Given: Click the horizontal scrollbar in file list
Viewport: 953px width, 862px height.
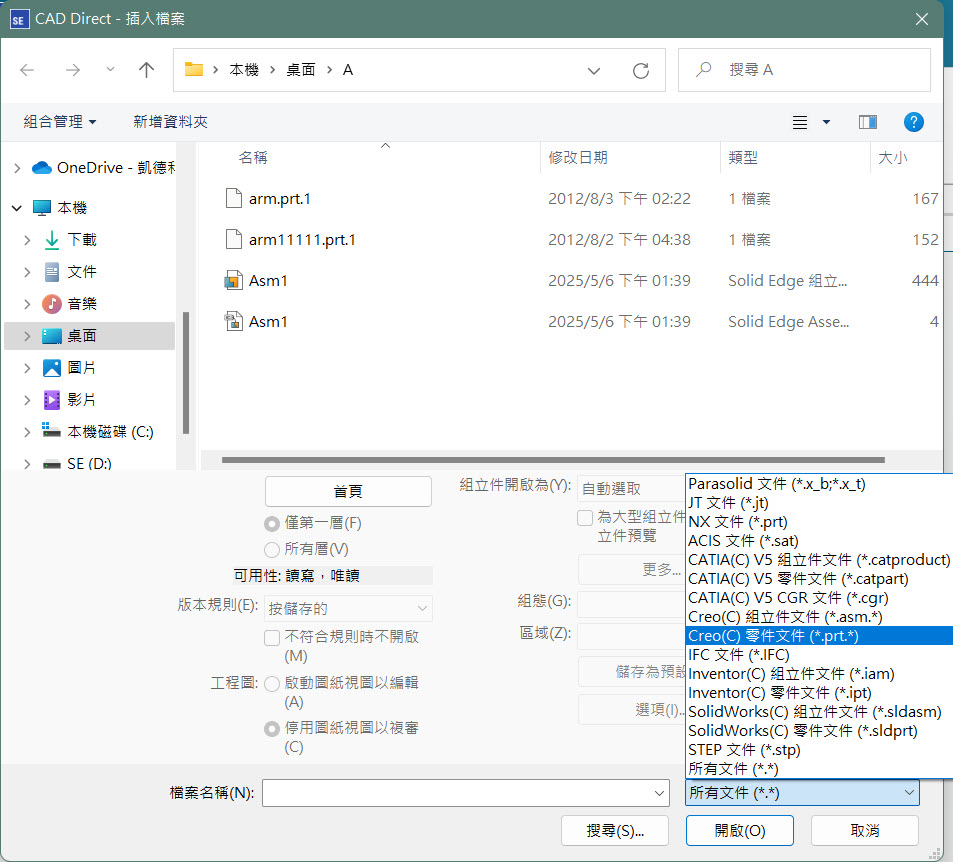Looking at the screenshot, I should pos(553,460).
